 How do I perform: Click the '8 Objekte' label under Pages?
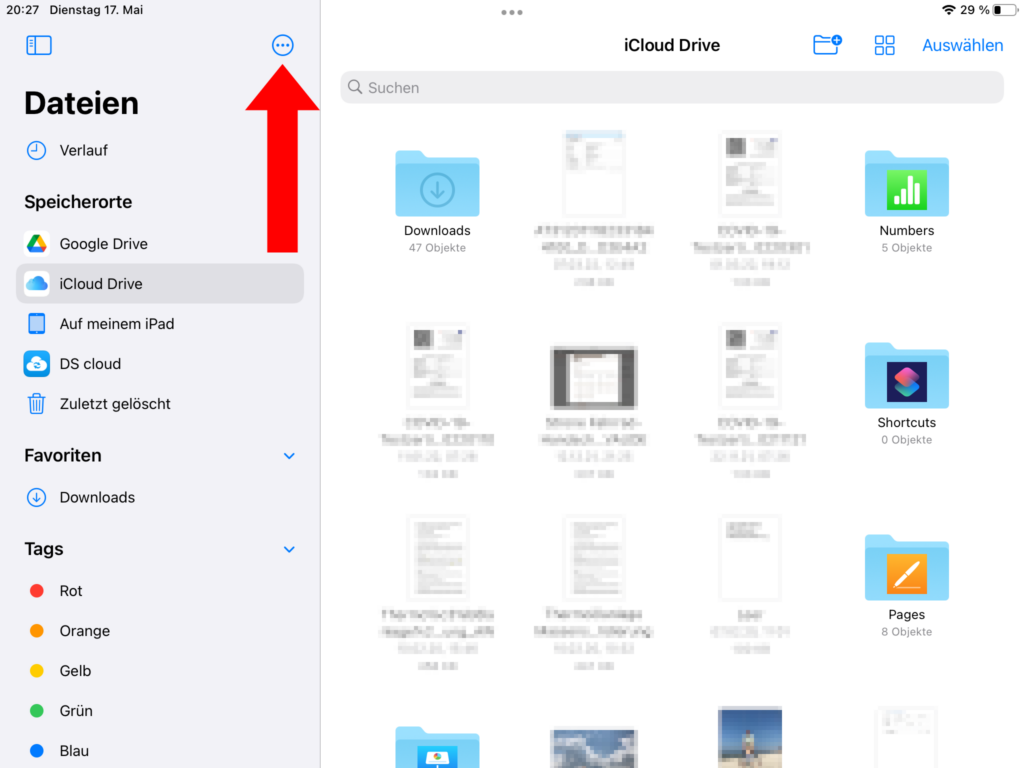click(906, 632)
